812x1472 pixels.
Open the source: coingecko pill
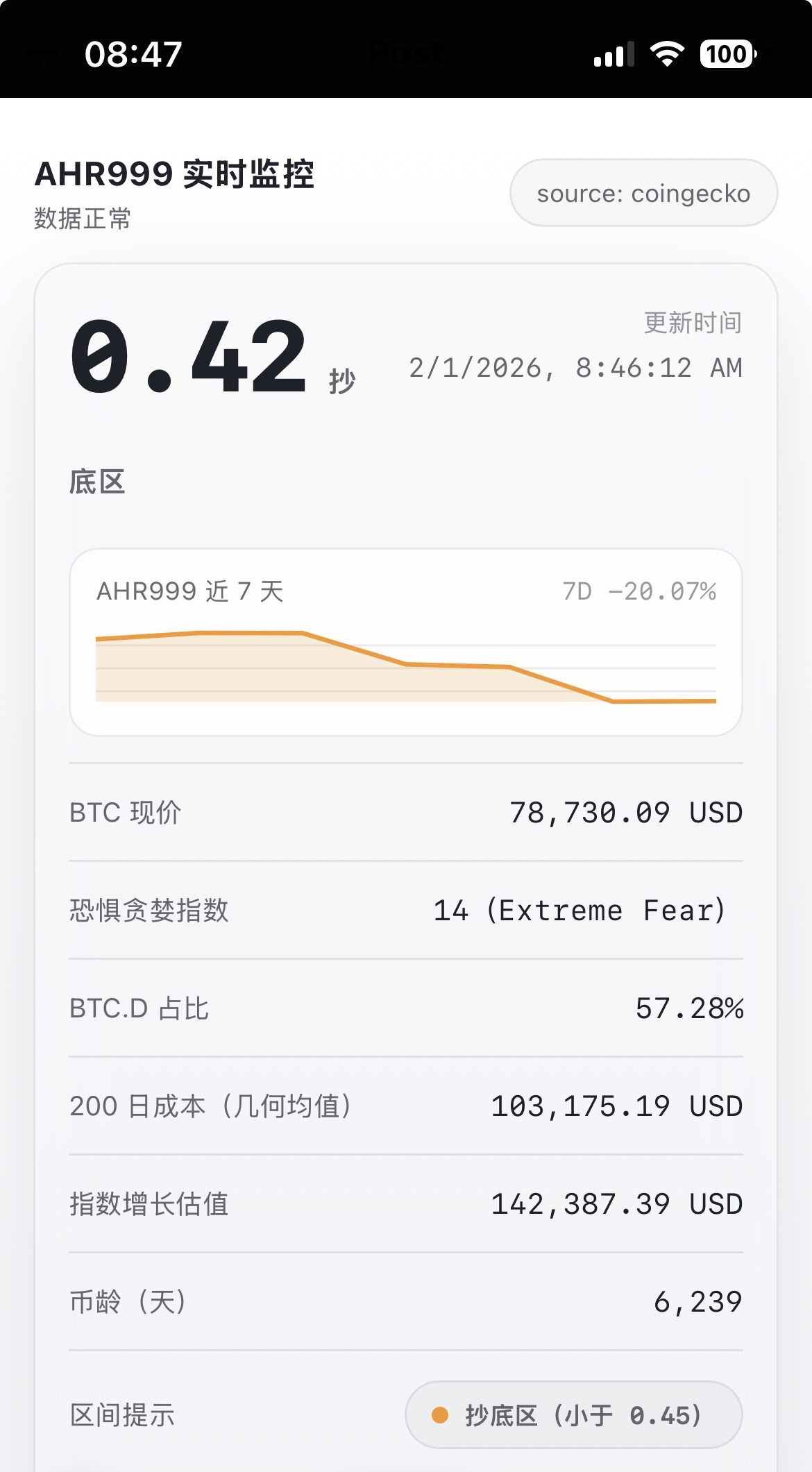point(643,193)
